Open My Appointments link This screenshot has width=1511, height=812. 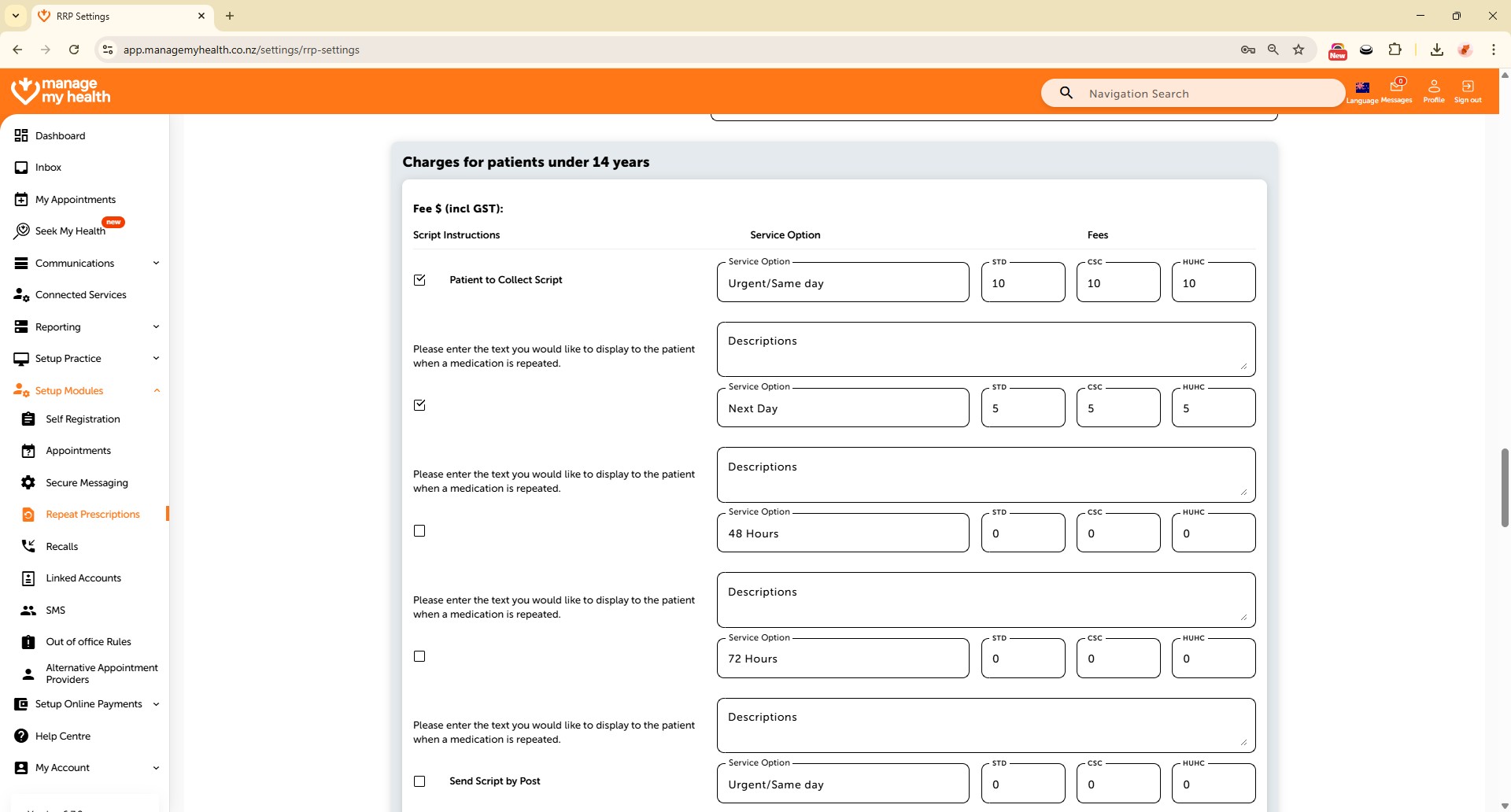pos(75,200)
